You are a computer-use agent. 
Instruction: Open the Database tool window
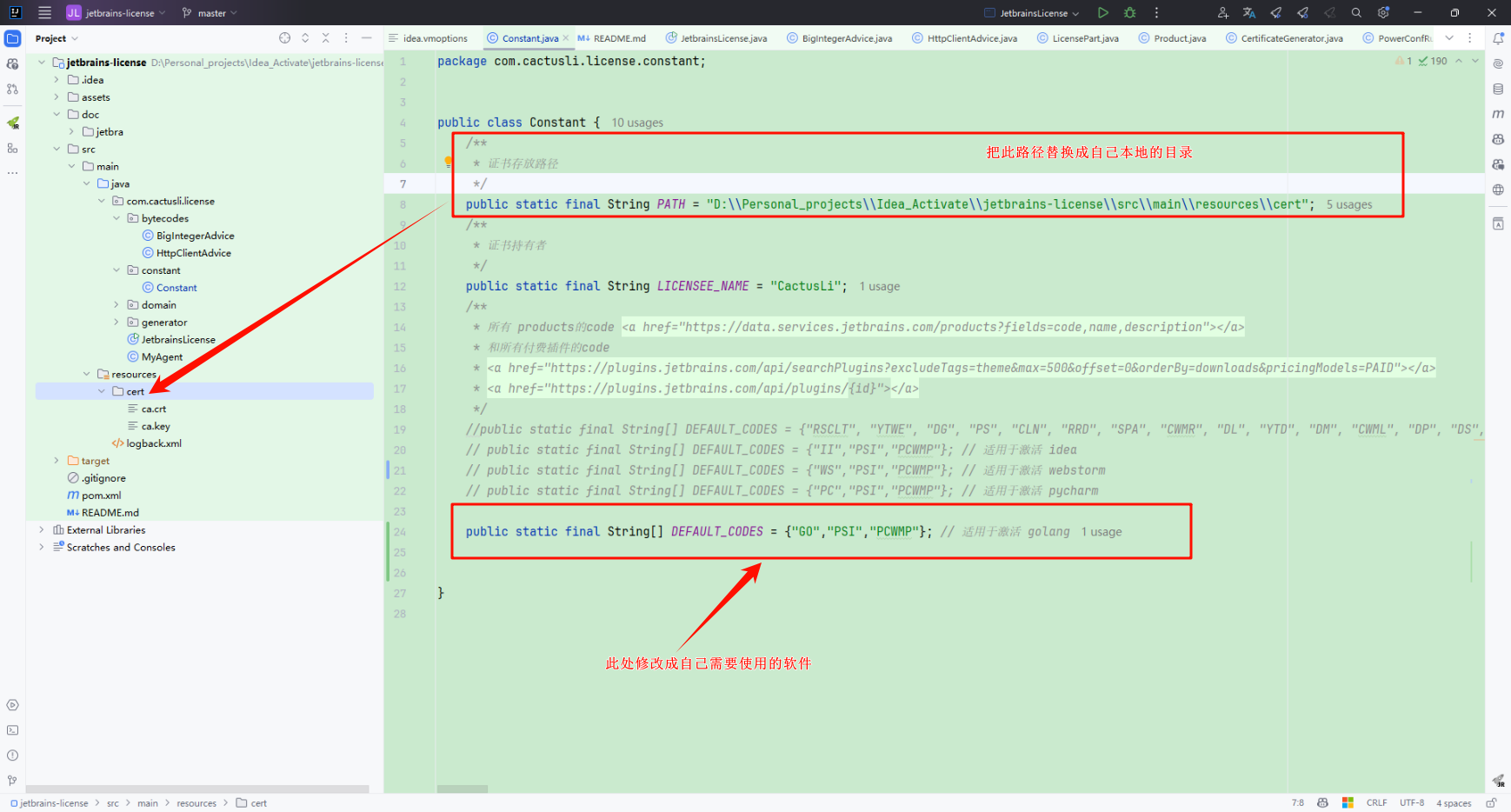[x=1498, y=89]
